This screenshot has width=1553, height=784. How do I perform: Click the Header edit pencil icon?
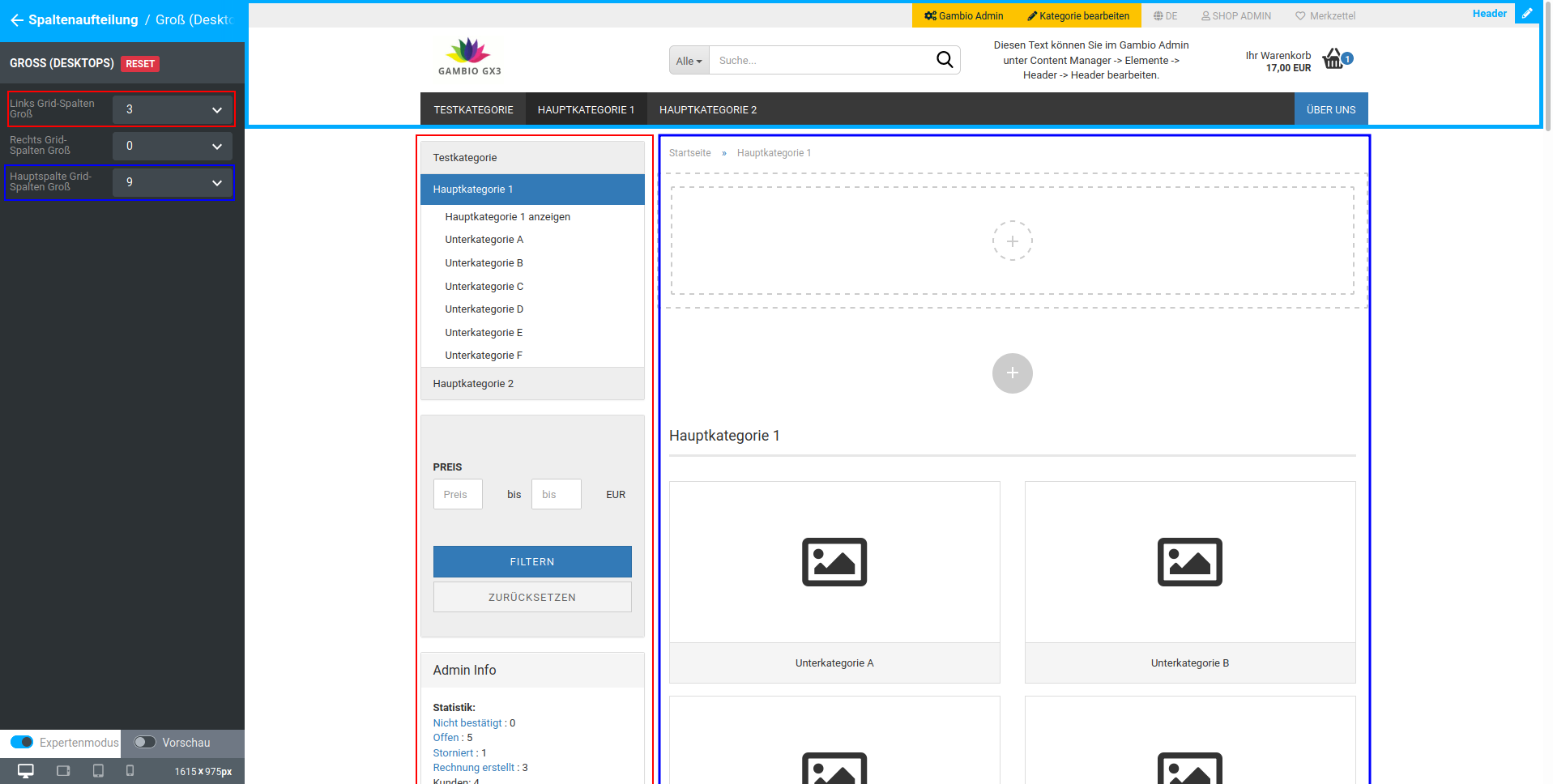click(1527, 14)
